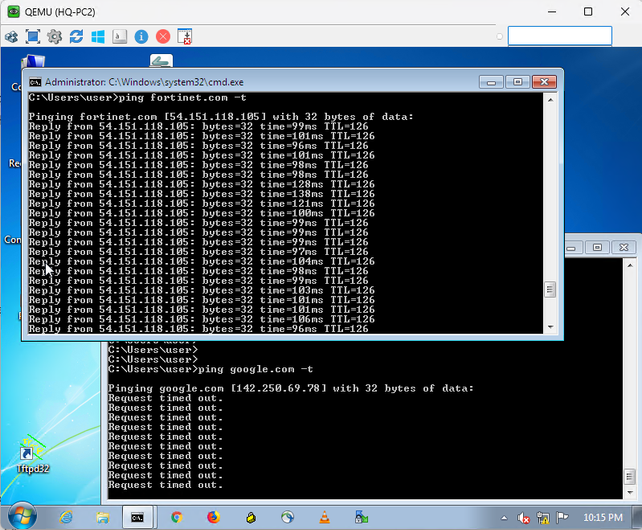Minimize the fortinet ping cmd window
This screenshot has height=530, width=642.
(491, 82)
